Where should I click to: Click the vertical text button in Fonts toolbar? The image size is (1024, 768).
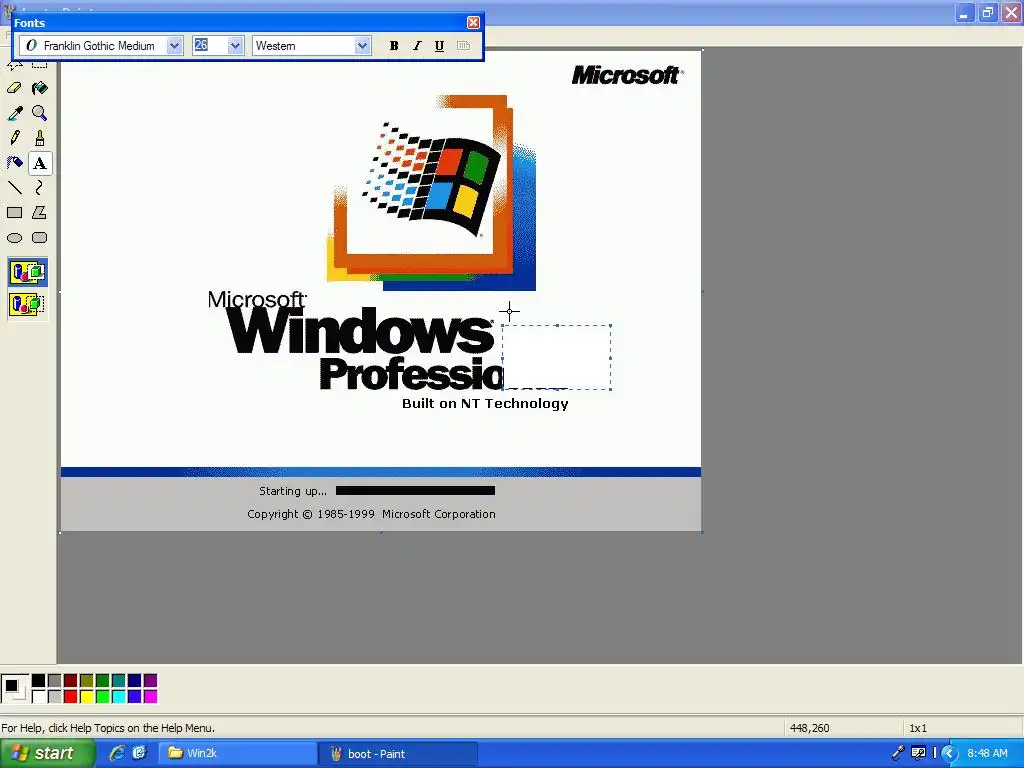click(463, 46)
